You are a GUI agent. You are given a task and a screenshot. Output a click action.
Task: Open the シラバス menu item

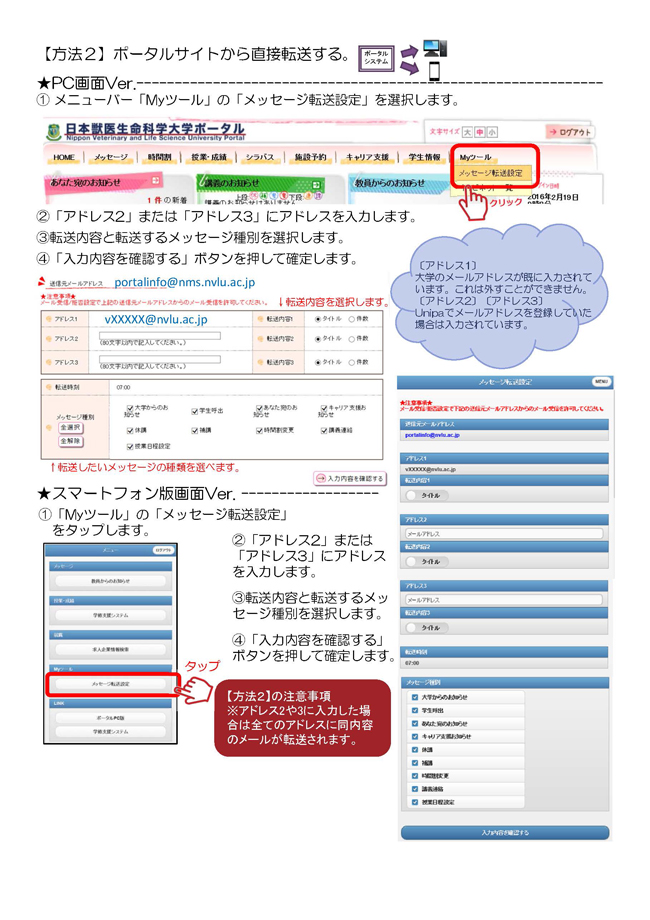259,157
